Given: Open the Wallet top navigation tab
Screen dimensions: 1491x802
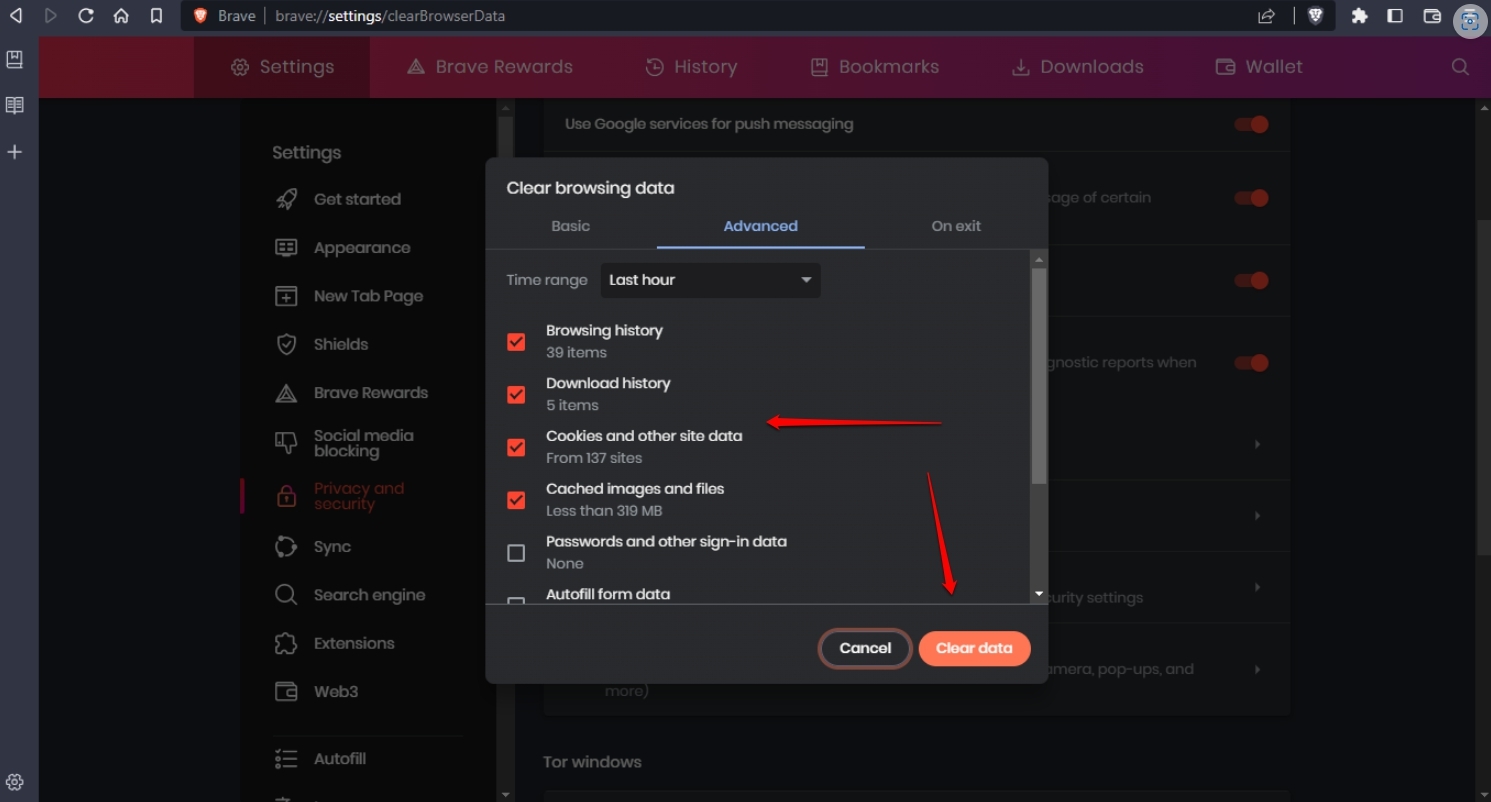Looking at the screenshot, I should (1258, 67).
